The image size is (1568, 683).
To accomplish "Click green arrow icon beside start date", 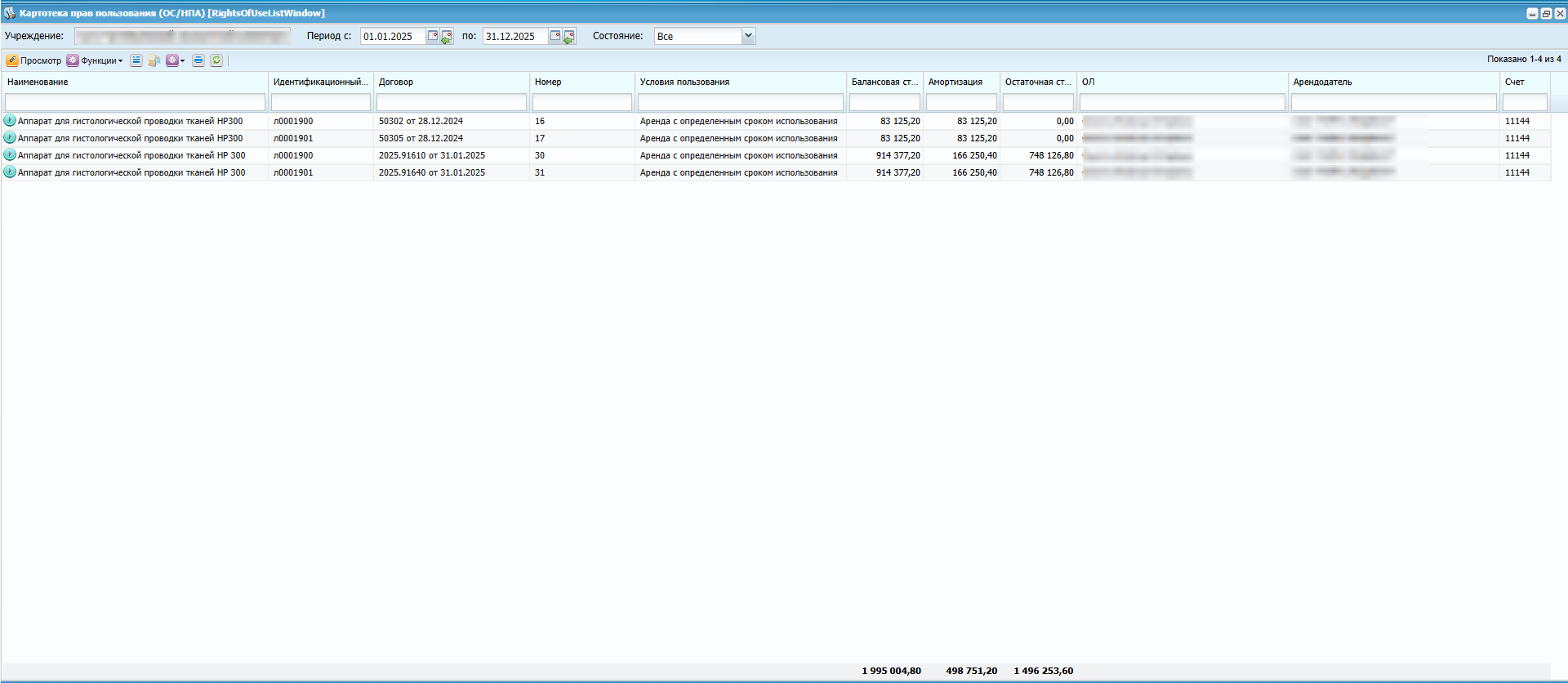I will 447,37.
